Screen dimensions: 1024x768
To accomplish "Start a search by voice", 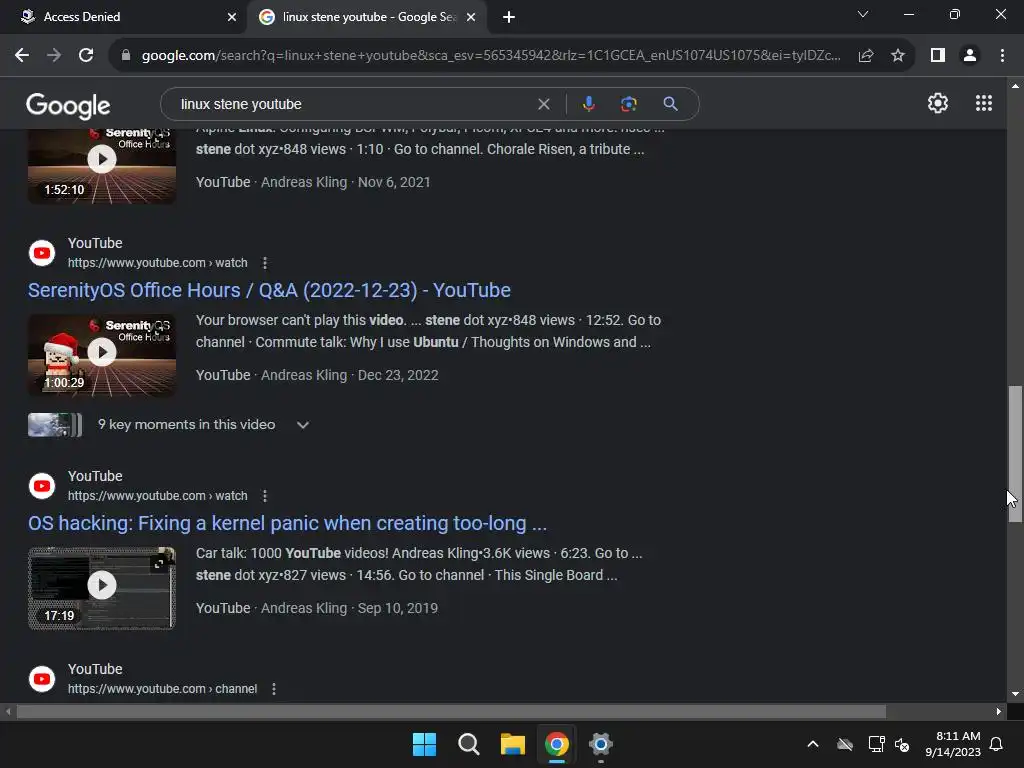I will [588, 104].
